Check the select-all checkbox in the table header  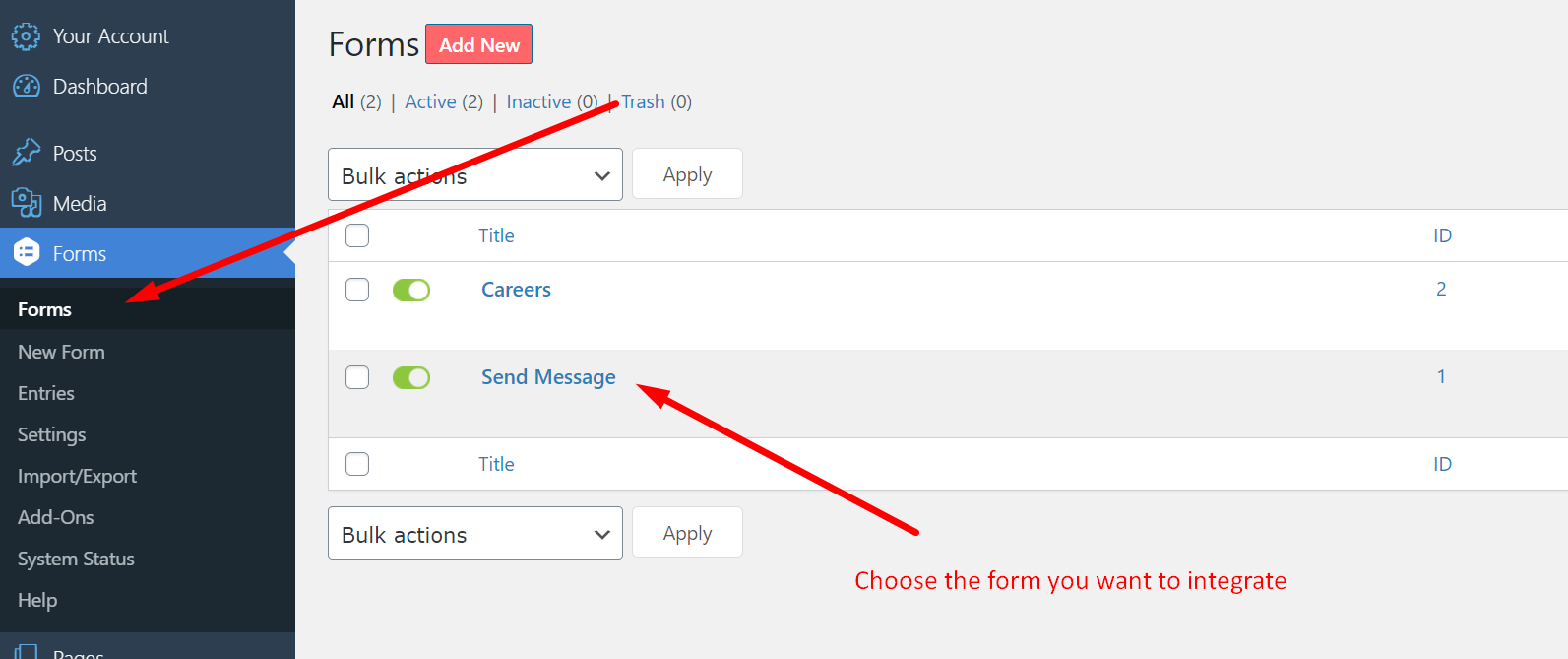pyautogui.click(x=356, y=235)
